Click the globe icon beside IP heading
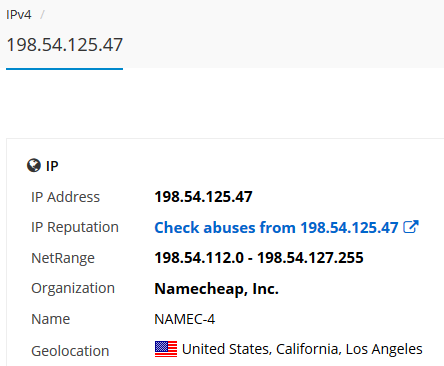This screenshot has height=366, width=444. coord(34,165)
